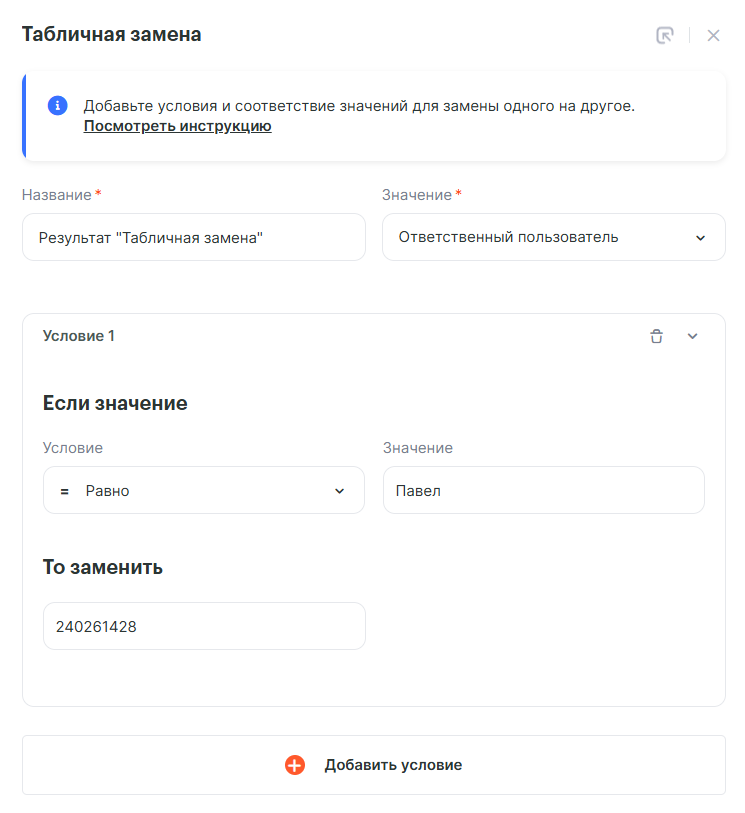Image resolution: width=745 pixels, height=813 pixels.
Task: Open the Ответственный пользователь dropdown
Action: [x=553, y=237]
